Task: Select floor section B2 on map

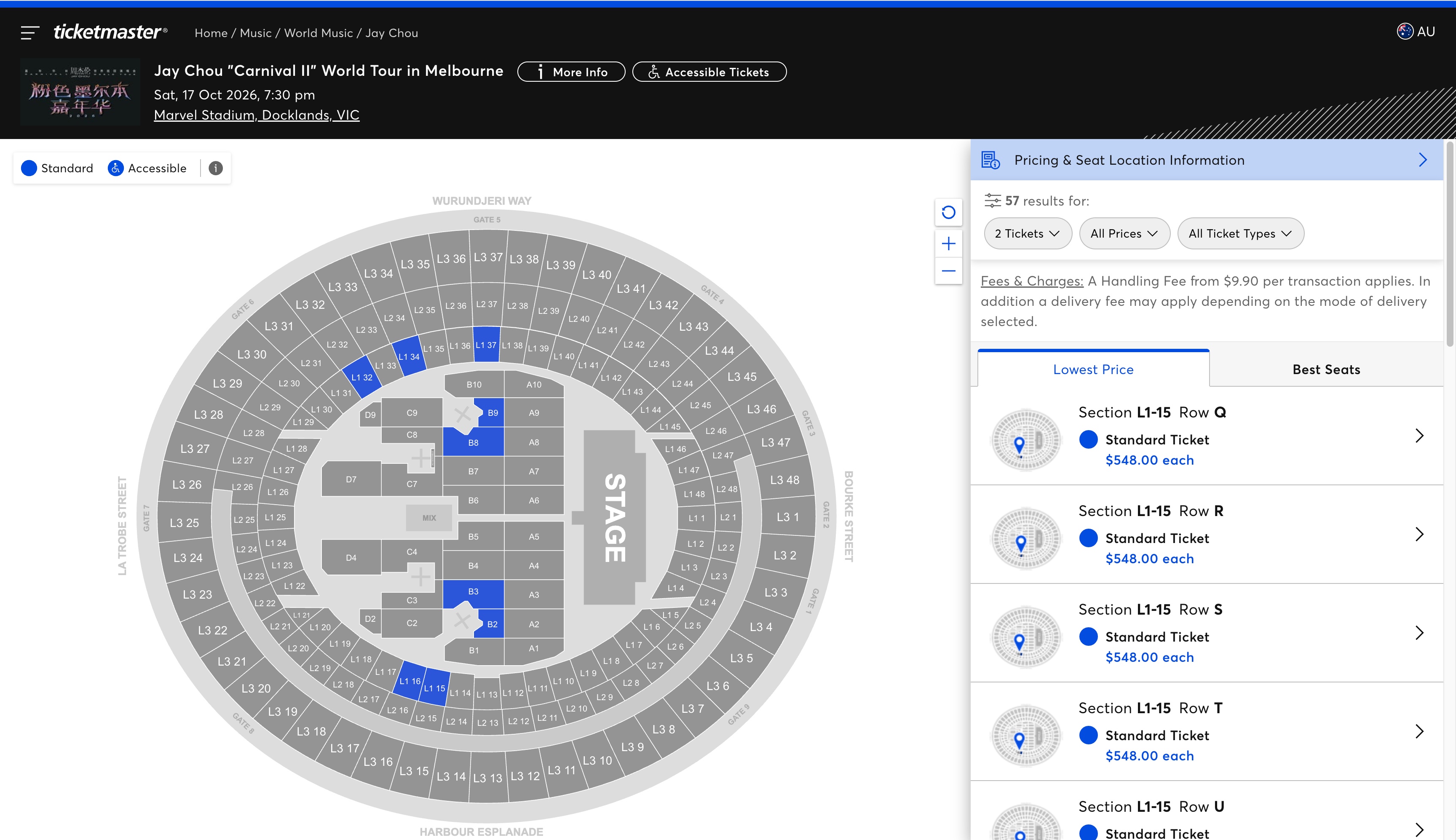Action: [492, 623]
